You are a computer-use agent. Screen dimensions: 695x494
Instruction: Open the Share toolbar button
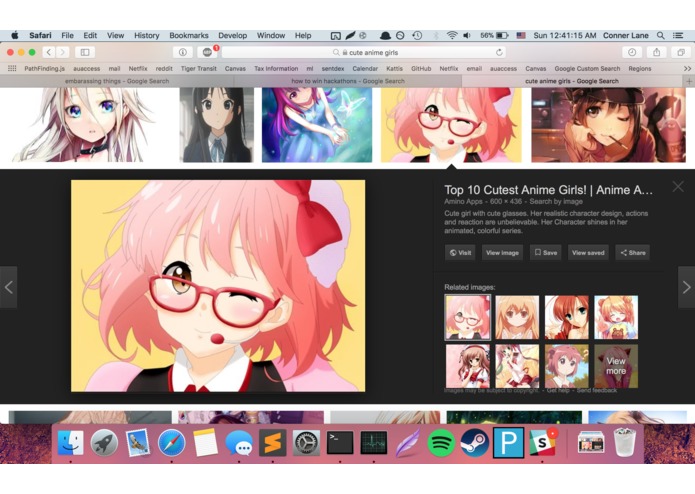click(656, 52)
